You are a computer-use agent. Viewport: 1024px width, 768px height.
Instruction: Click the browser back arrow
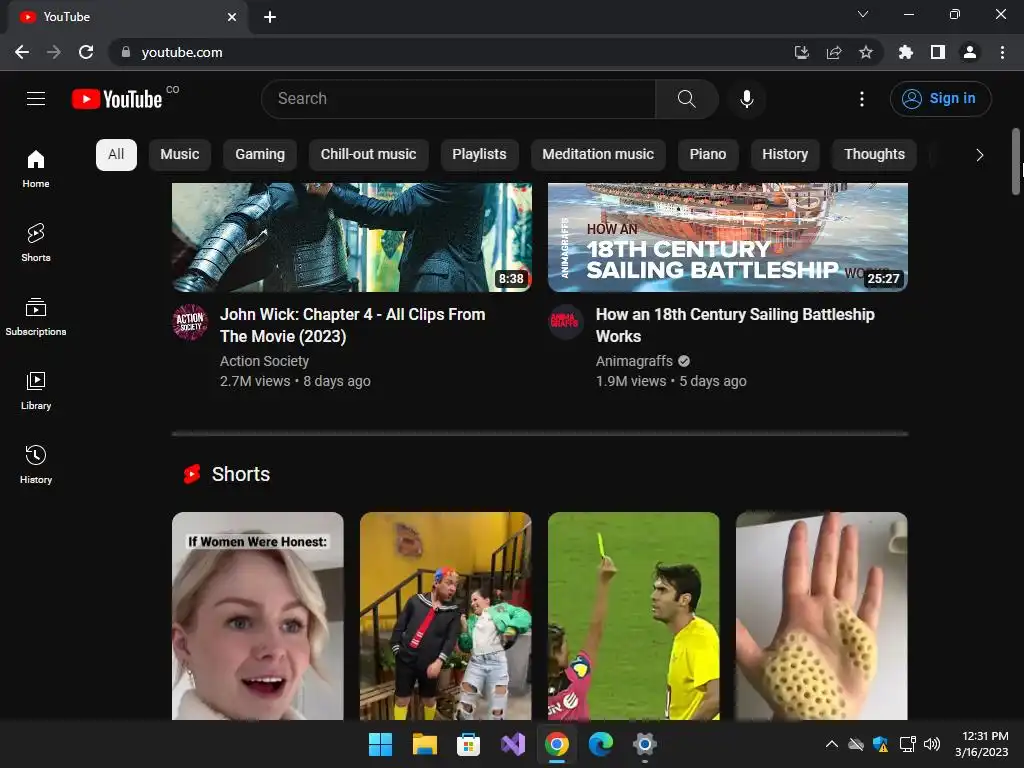point(22,52)
